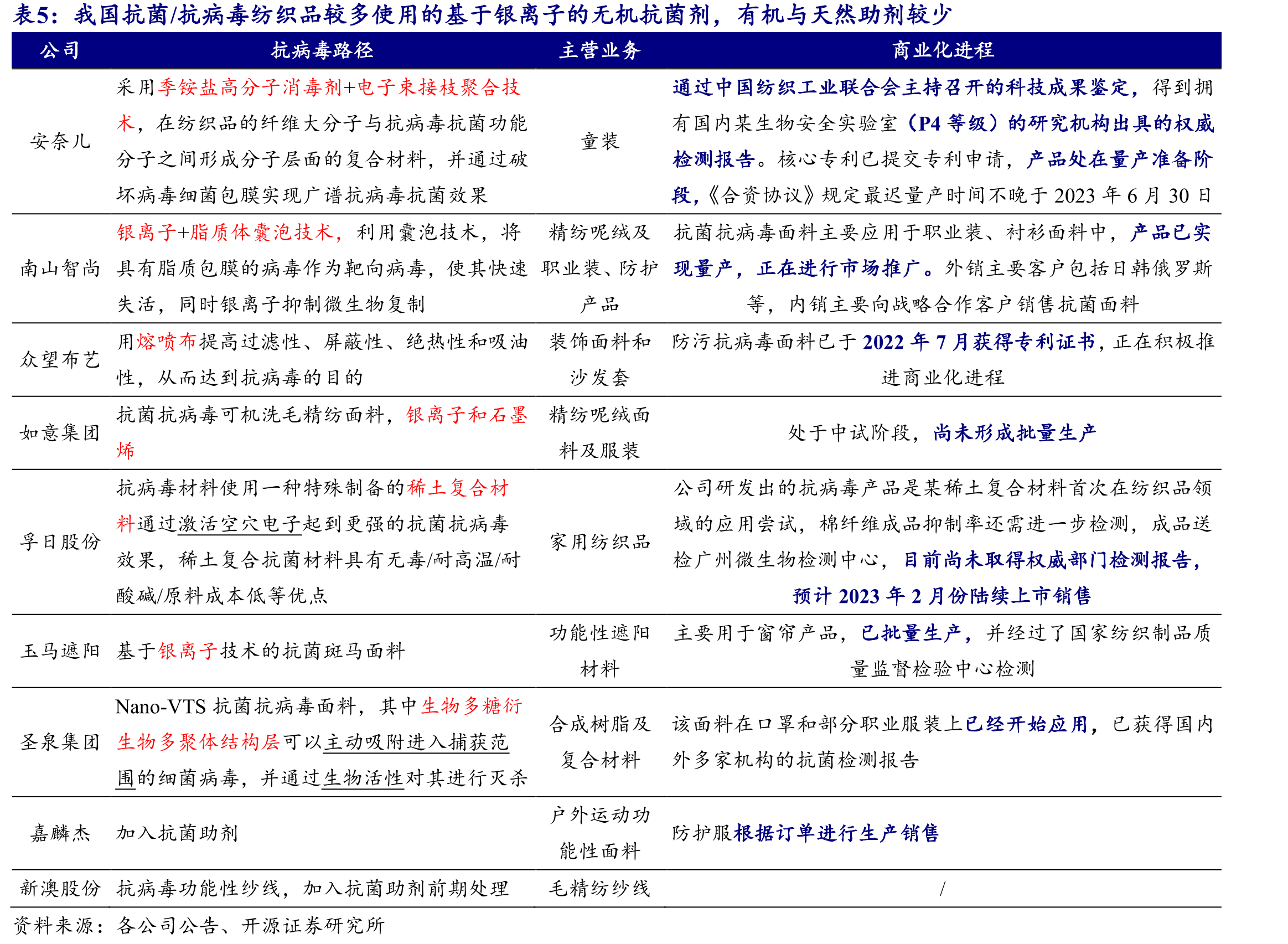The height and width of the screenshot is (944, 1288).
Task: Click the 家用纺织品 business cell
Action: pos(600,541)
